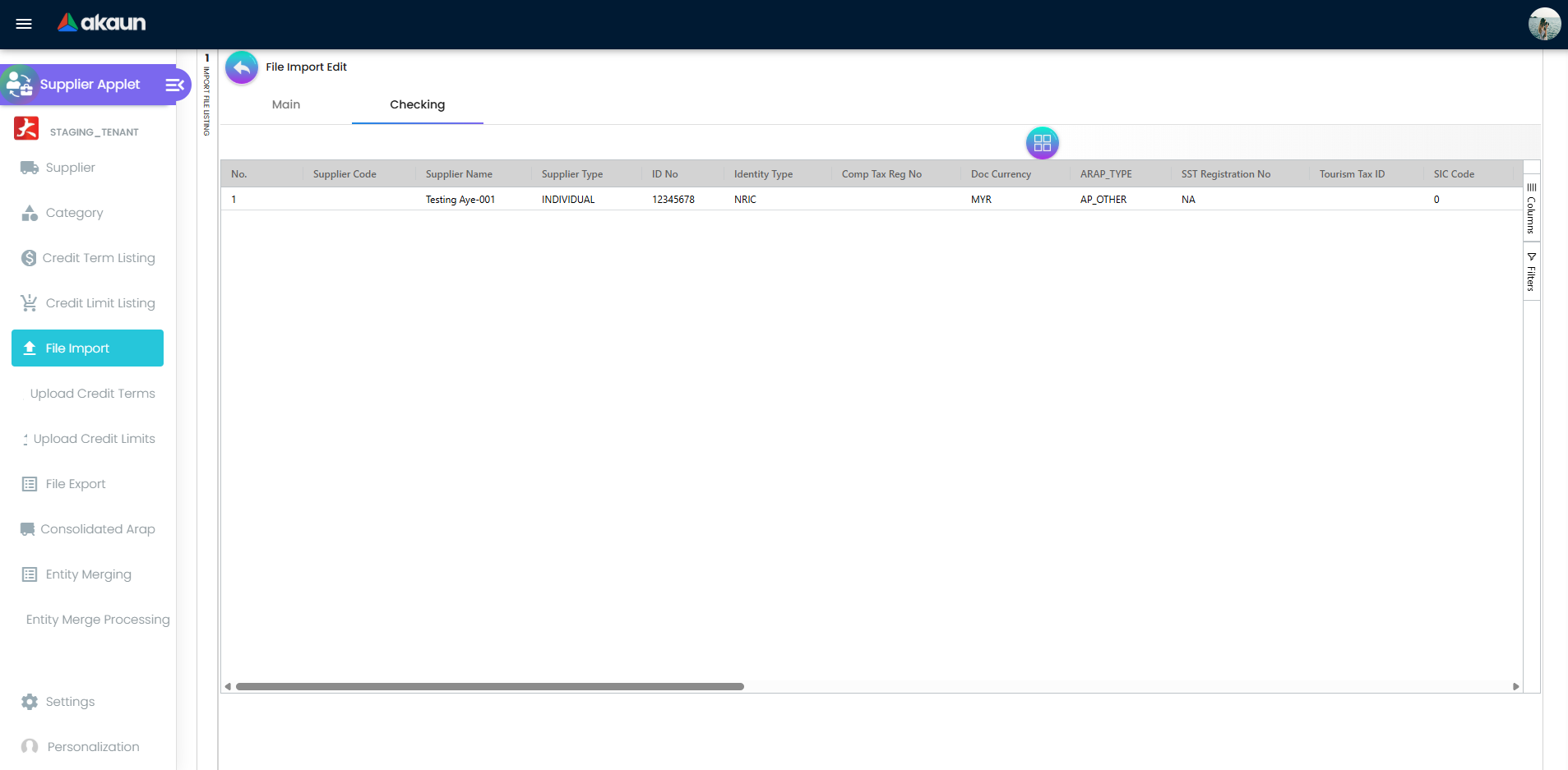Open Consolidated Arap
This screenshot has width=1568, height=770.
tap(99, 529)
